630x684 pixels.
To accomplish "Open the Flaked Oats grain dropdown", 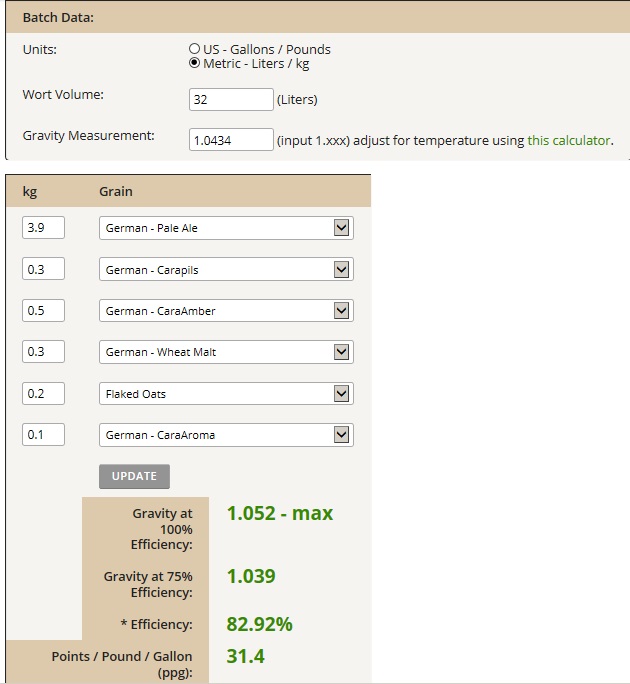I will point(226,394).
